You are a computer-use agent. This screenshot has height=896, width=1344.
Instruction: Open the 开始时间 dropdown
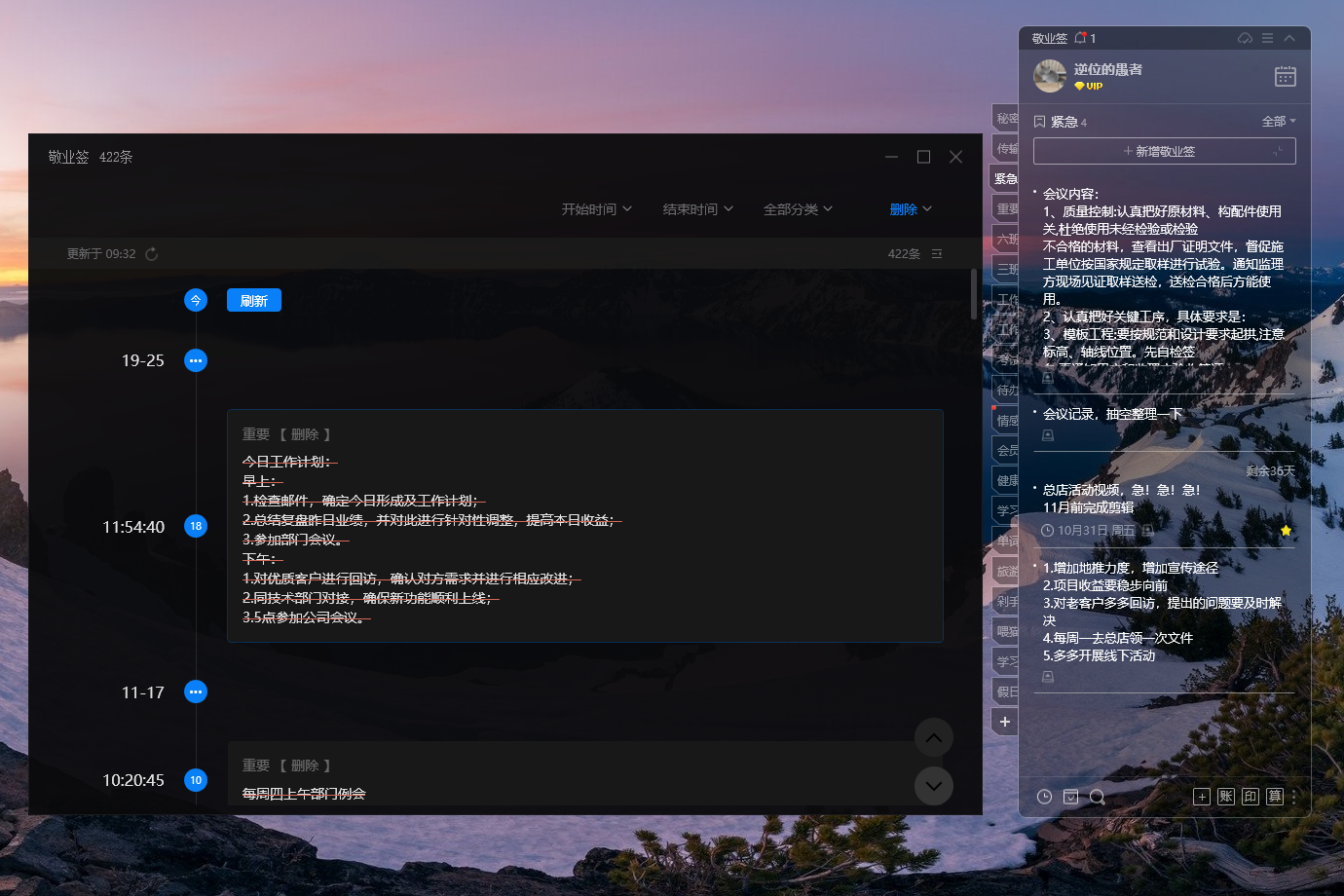[x=597, y=209]
